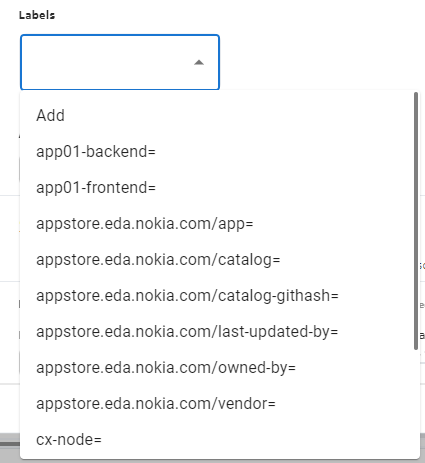This screenshot has height=463, width=425.
Task: Select the owned-by= label option
Action: (220, 367)
